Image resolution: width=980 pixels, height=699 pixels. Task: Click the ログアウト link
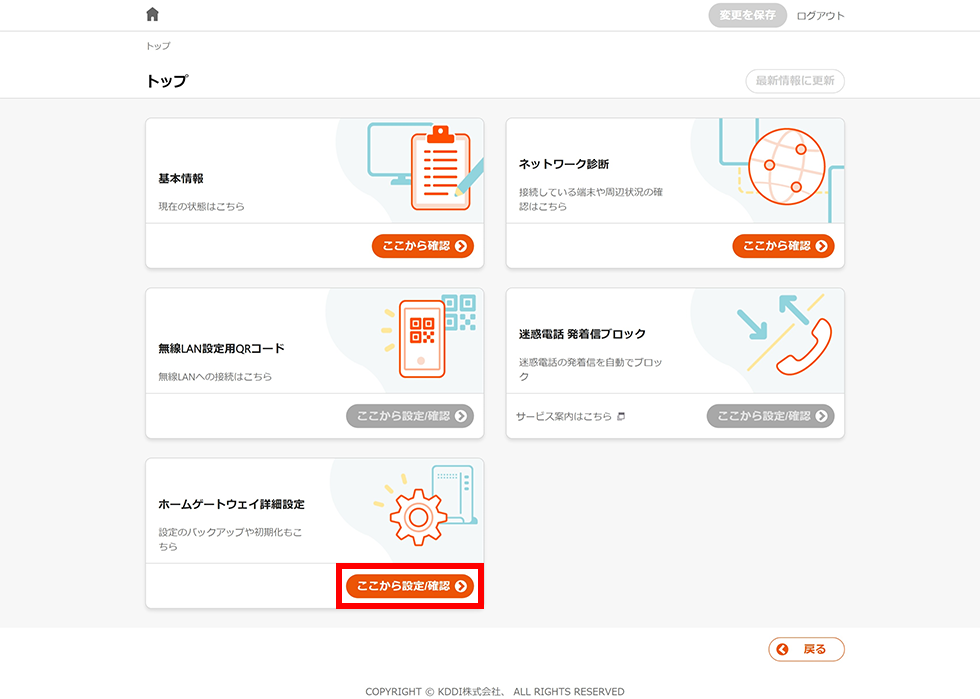pos(820,16)
